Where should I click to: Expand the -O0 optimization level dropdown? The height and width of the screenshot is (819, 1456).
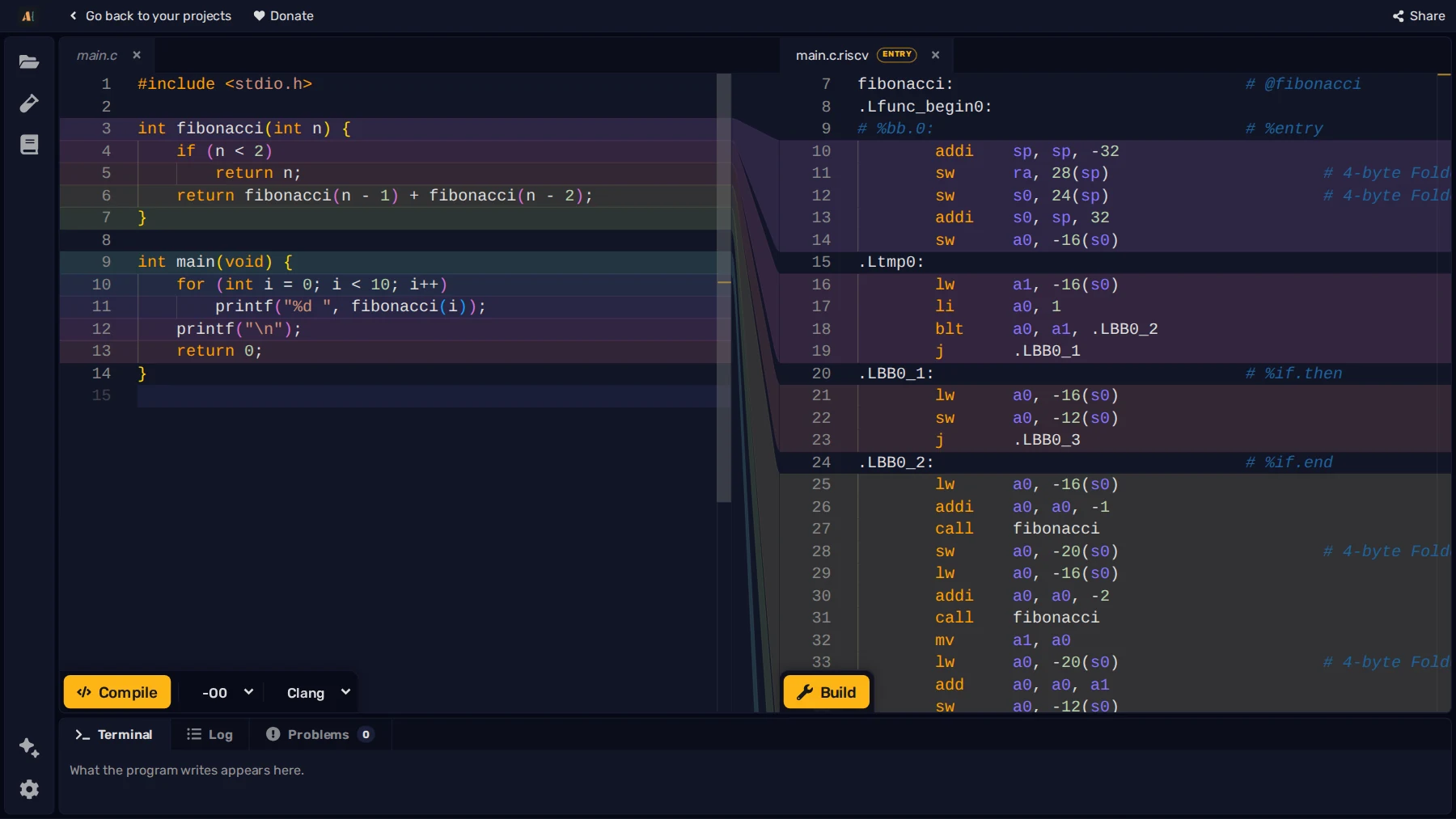tap(227, 693)
